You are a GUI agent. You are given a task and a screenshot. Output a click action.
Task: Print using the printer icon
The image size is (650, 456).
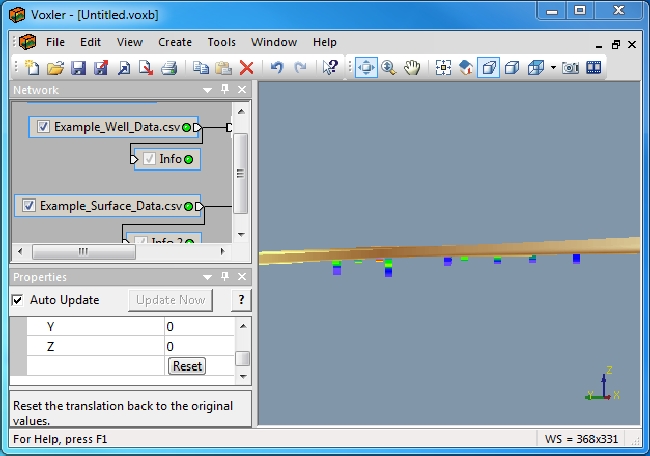click(169, 68)
